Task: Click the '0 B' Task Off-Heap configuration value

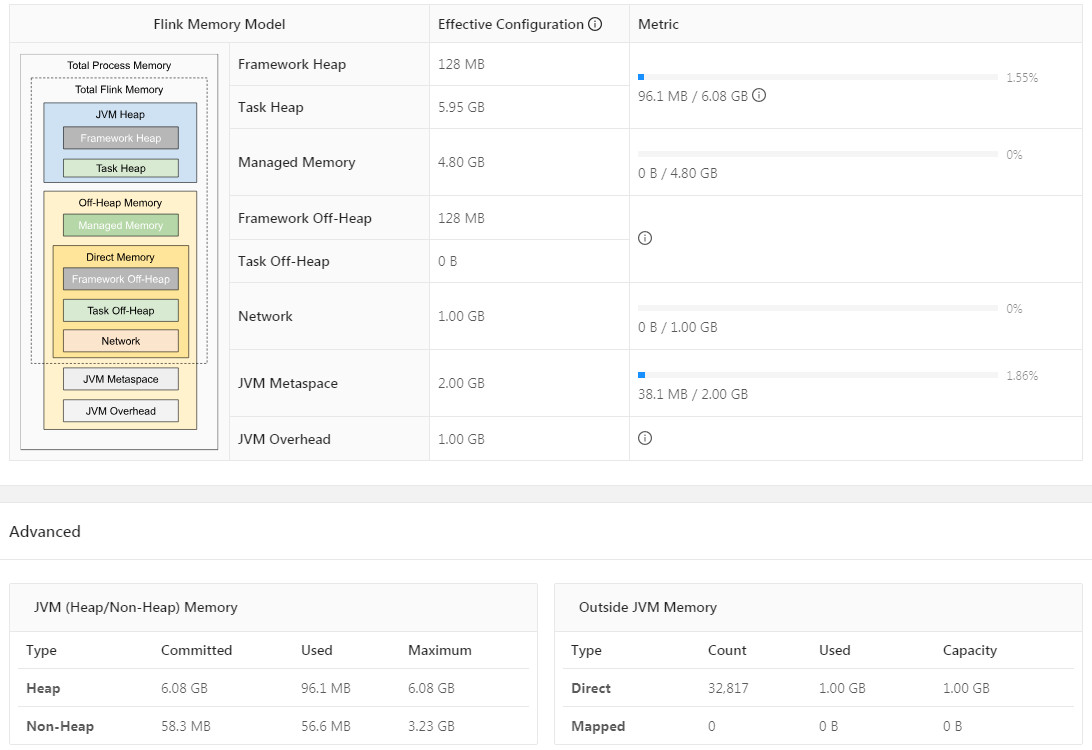Action: (x=448, y=261)
